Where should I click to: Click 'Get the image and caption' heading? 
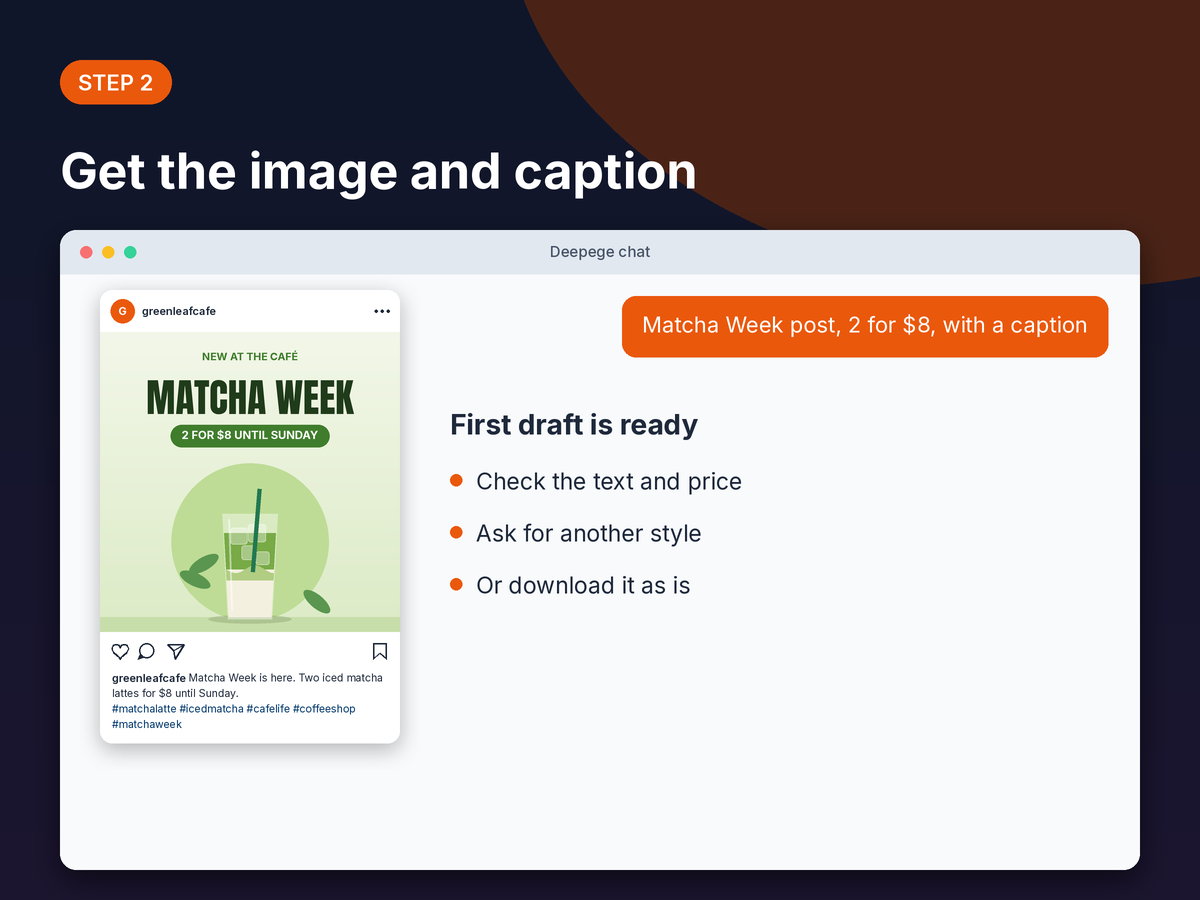click(x=378, y=171)
